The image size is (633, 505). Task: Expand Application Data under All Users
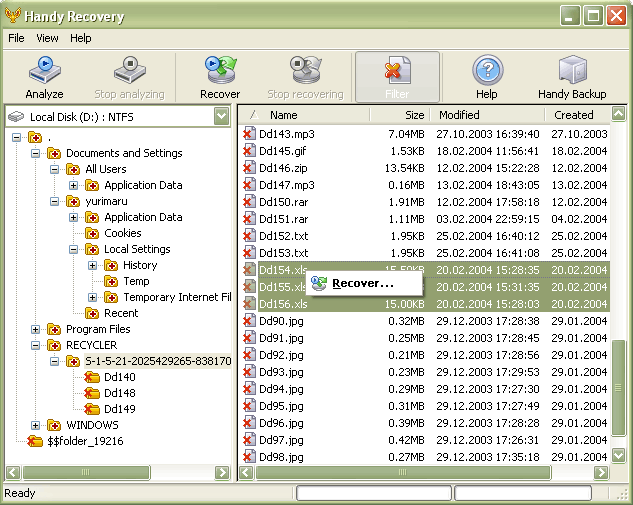point(73,185)
